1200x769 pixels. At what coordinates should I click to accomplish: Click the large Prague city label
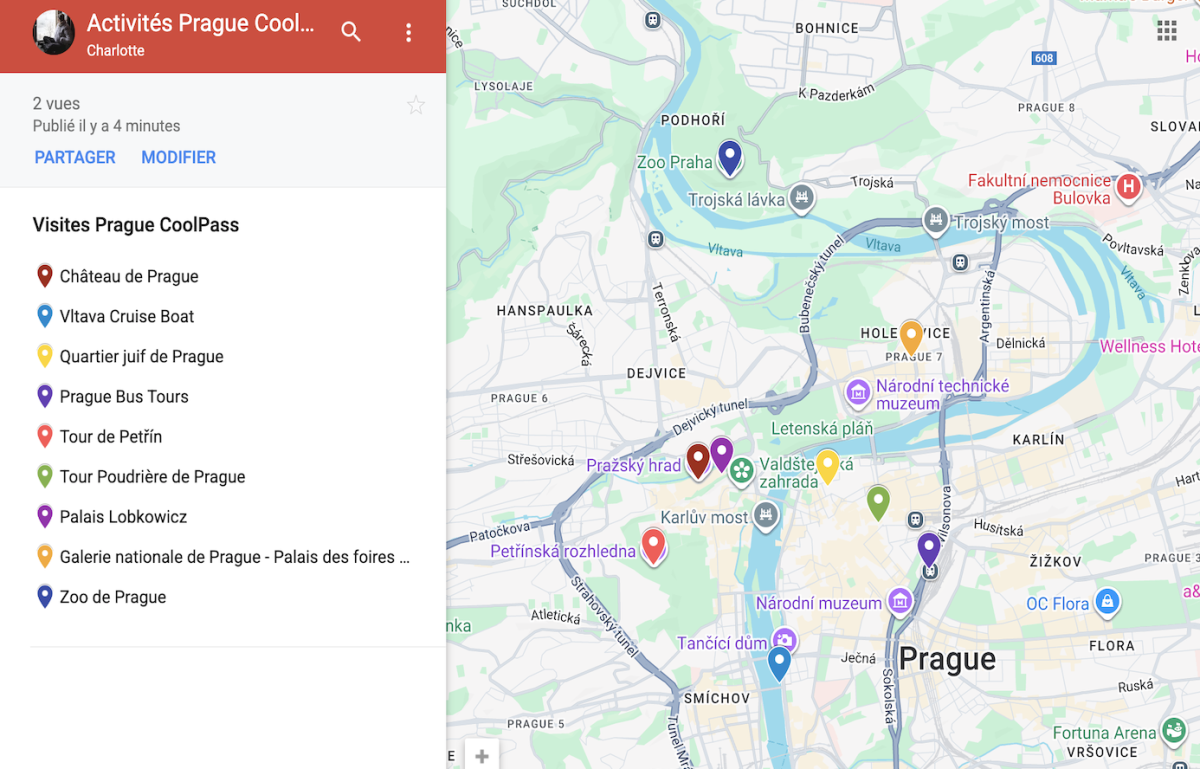point(947,660)
